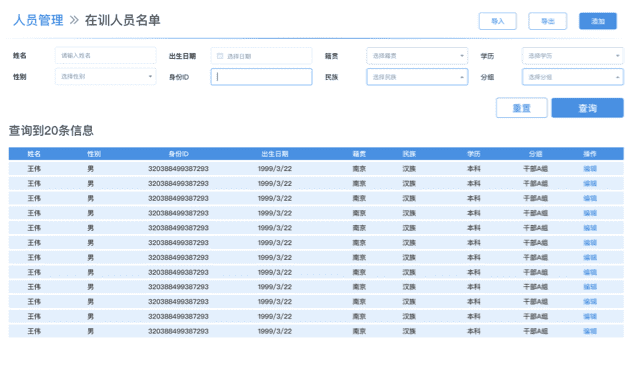Click the 身份ID input field
The height and width of the screenshot is (376, 638).
click(x=261, y=77)
